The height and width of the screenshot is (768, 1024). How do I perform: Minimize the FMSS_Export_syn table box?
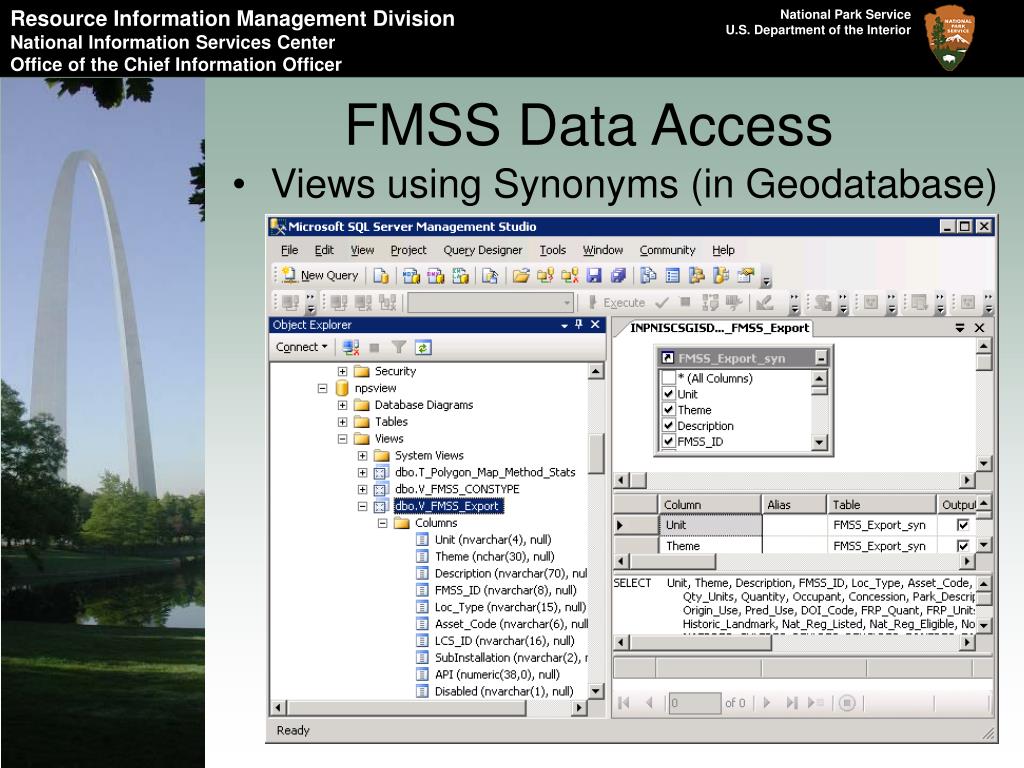pyautogui.click(x=821, y=358)
